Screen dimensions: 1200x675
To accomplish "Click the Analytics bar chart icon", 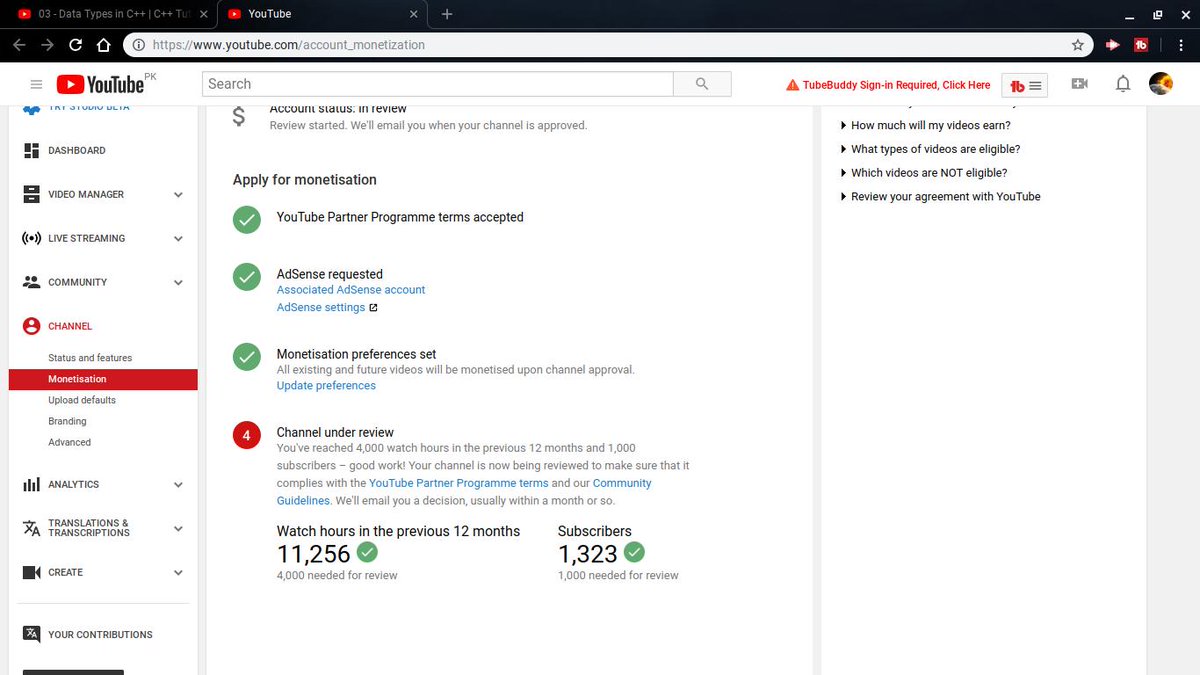I will tap(31, 484).
